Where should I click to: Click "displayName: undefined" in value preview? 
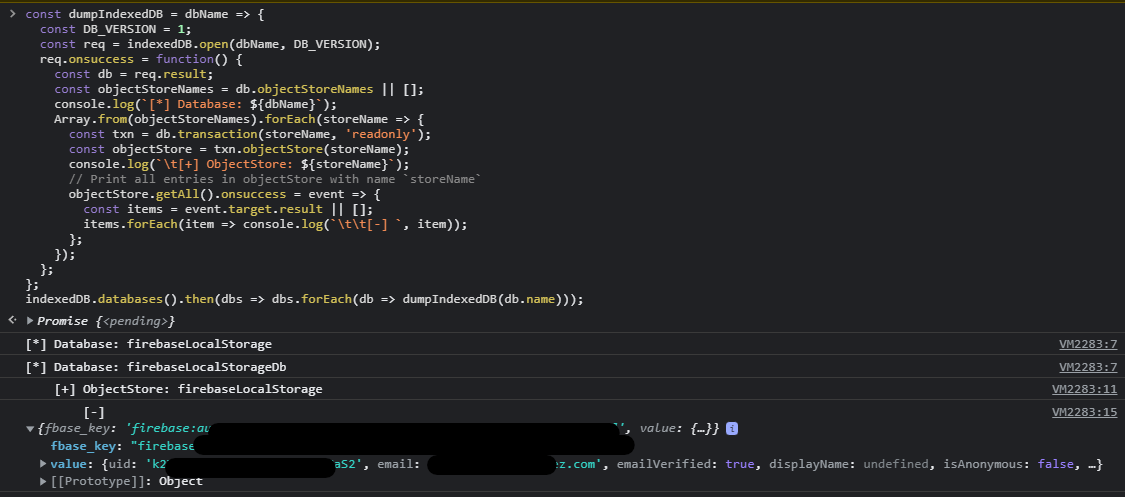point(849,464)
